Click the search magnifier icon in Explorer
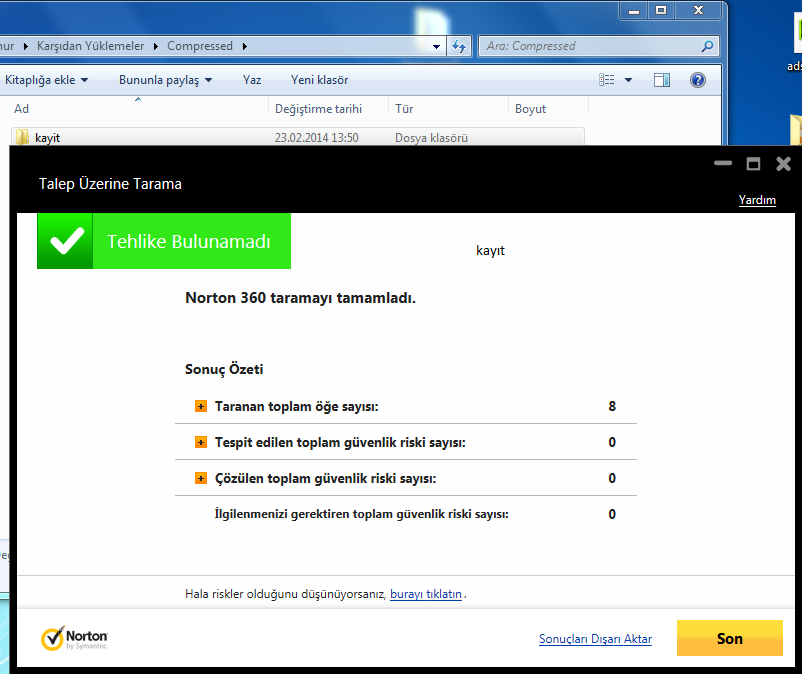The image size is (802, 674). click(x=707, y=46)
